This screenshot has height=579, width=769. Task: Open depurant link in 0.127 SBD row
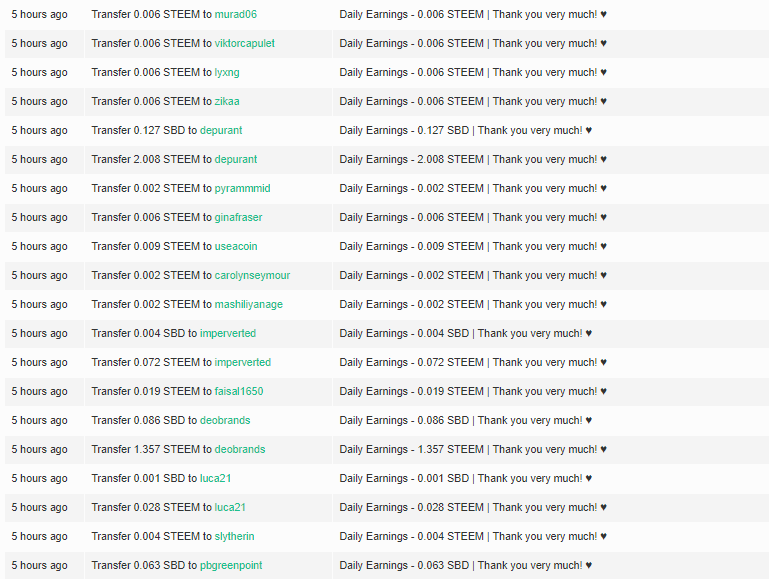pos(221,130)
